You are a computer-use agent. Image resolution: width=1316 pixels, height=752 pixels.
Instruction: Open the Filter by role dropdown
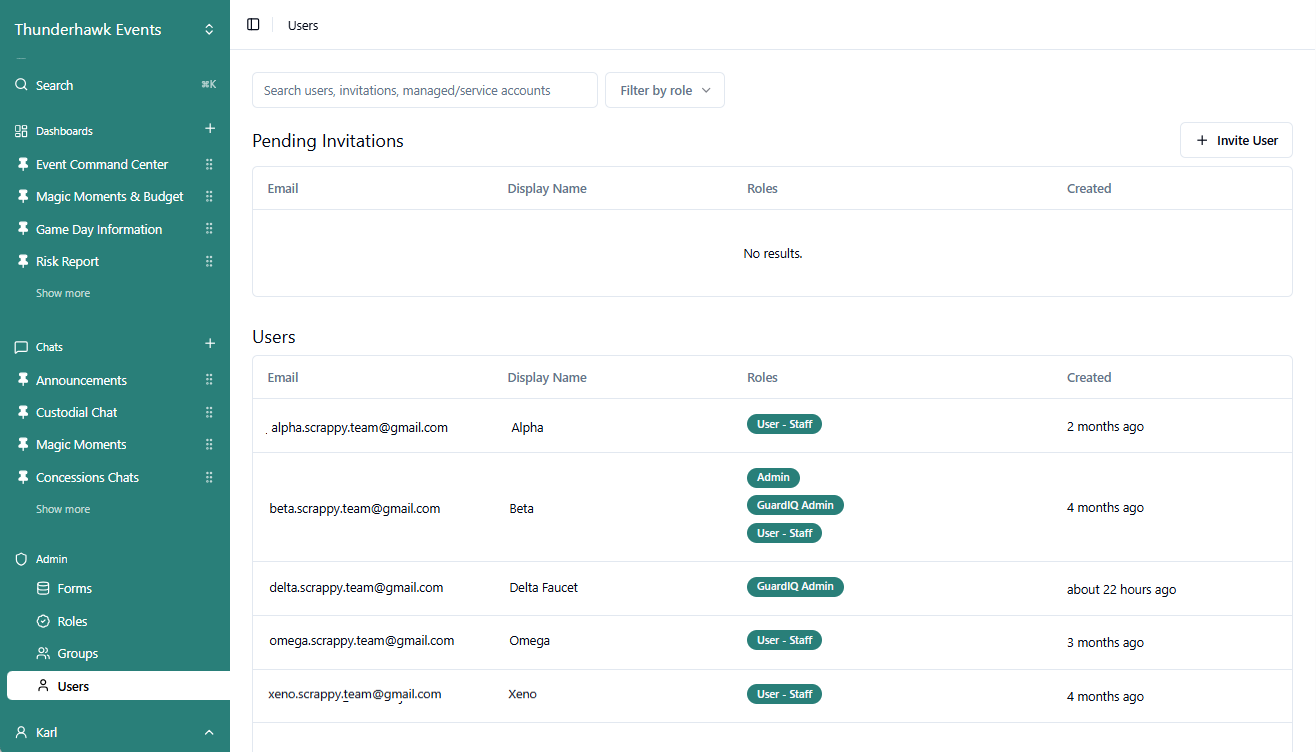(x=664, y=90)
